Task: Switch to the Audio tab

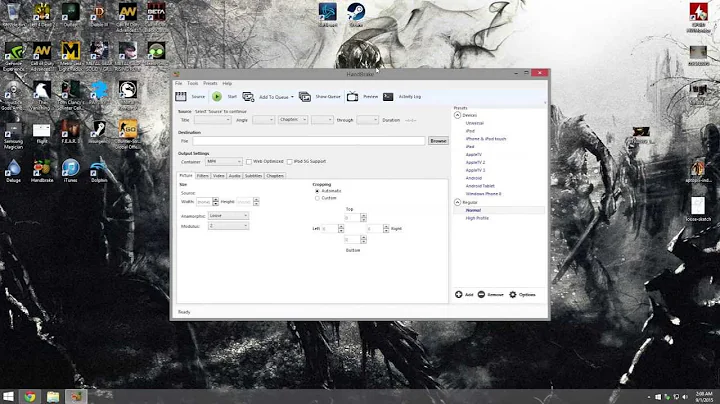Action: pyautogui.click(x=235, y=176)
